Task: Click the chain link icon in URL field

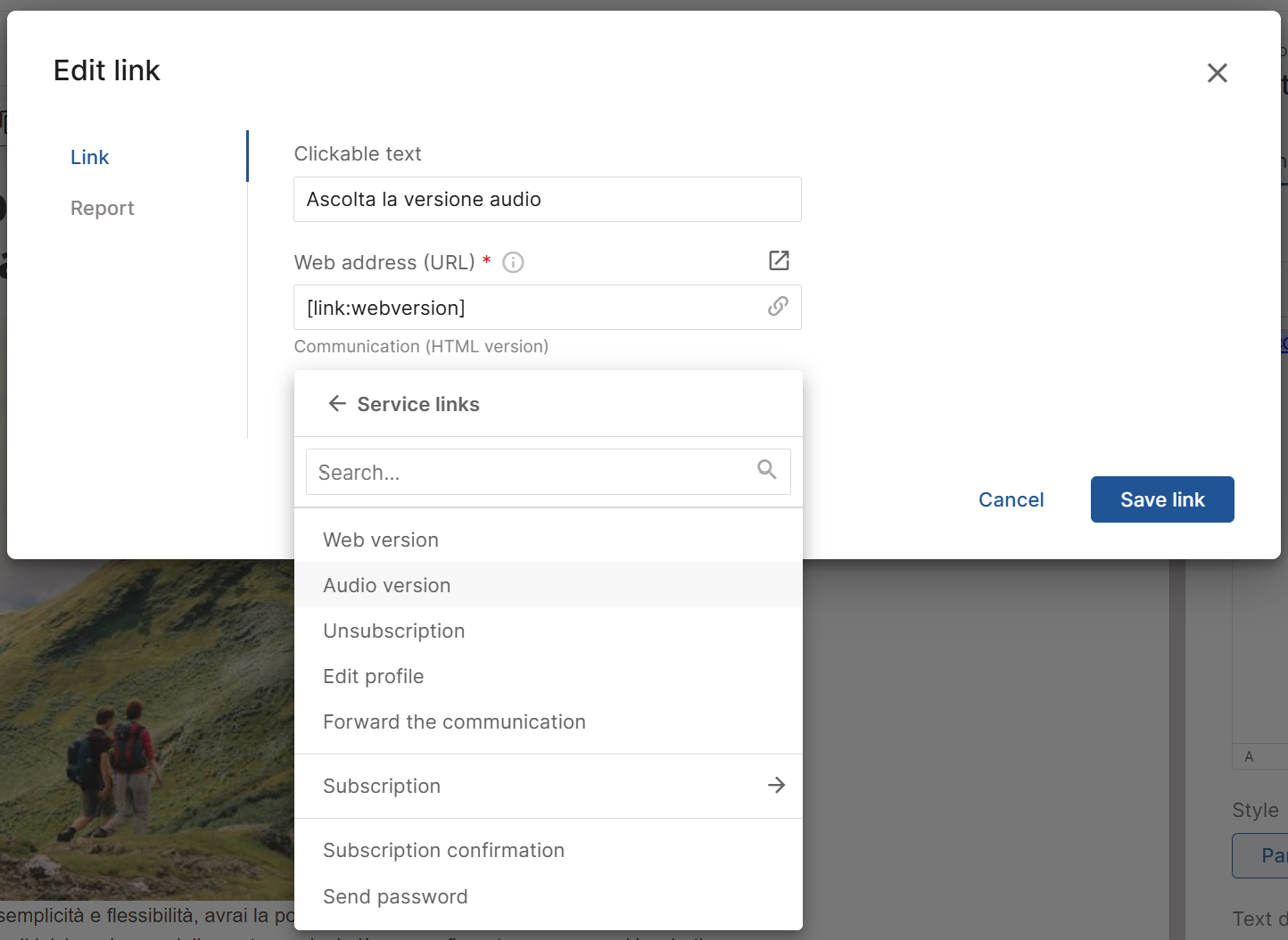Action: point(778,307)
